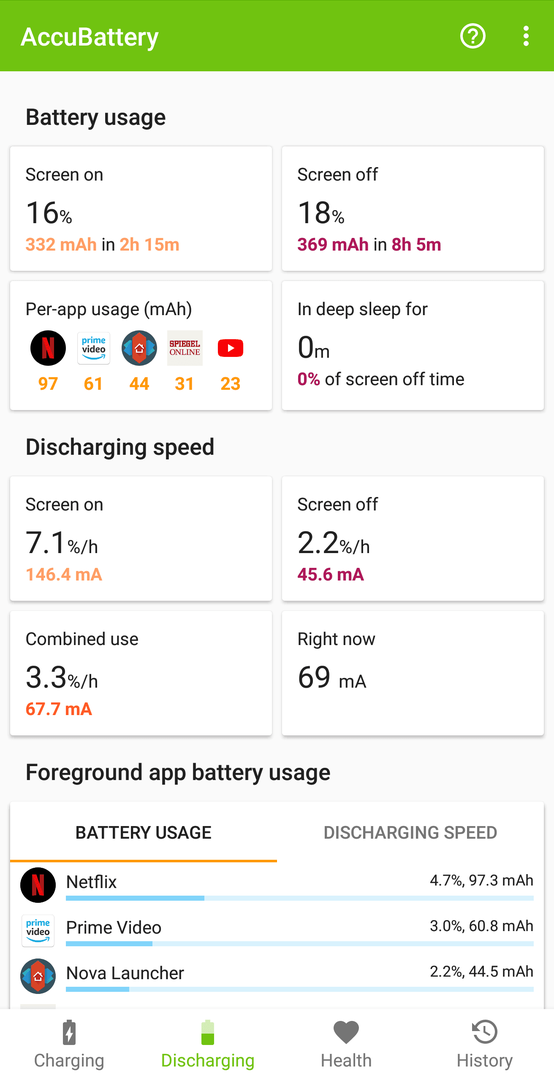Switch to the DISCHARGING SPEED tab
This screenshot has width=554, height=1080.
pos(410,832)
